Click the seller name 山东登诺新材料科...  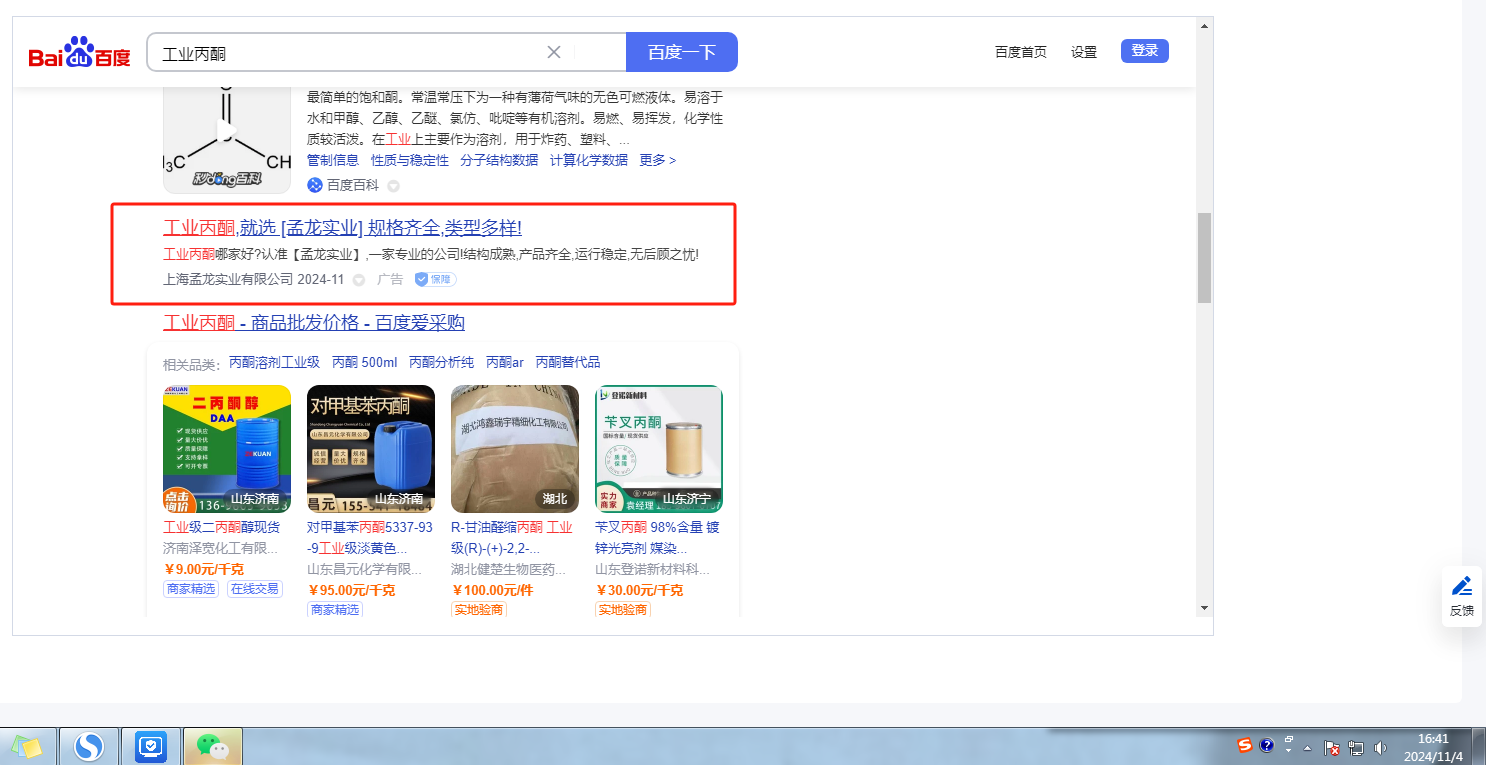pyautogui.click(x=653, y=569)
